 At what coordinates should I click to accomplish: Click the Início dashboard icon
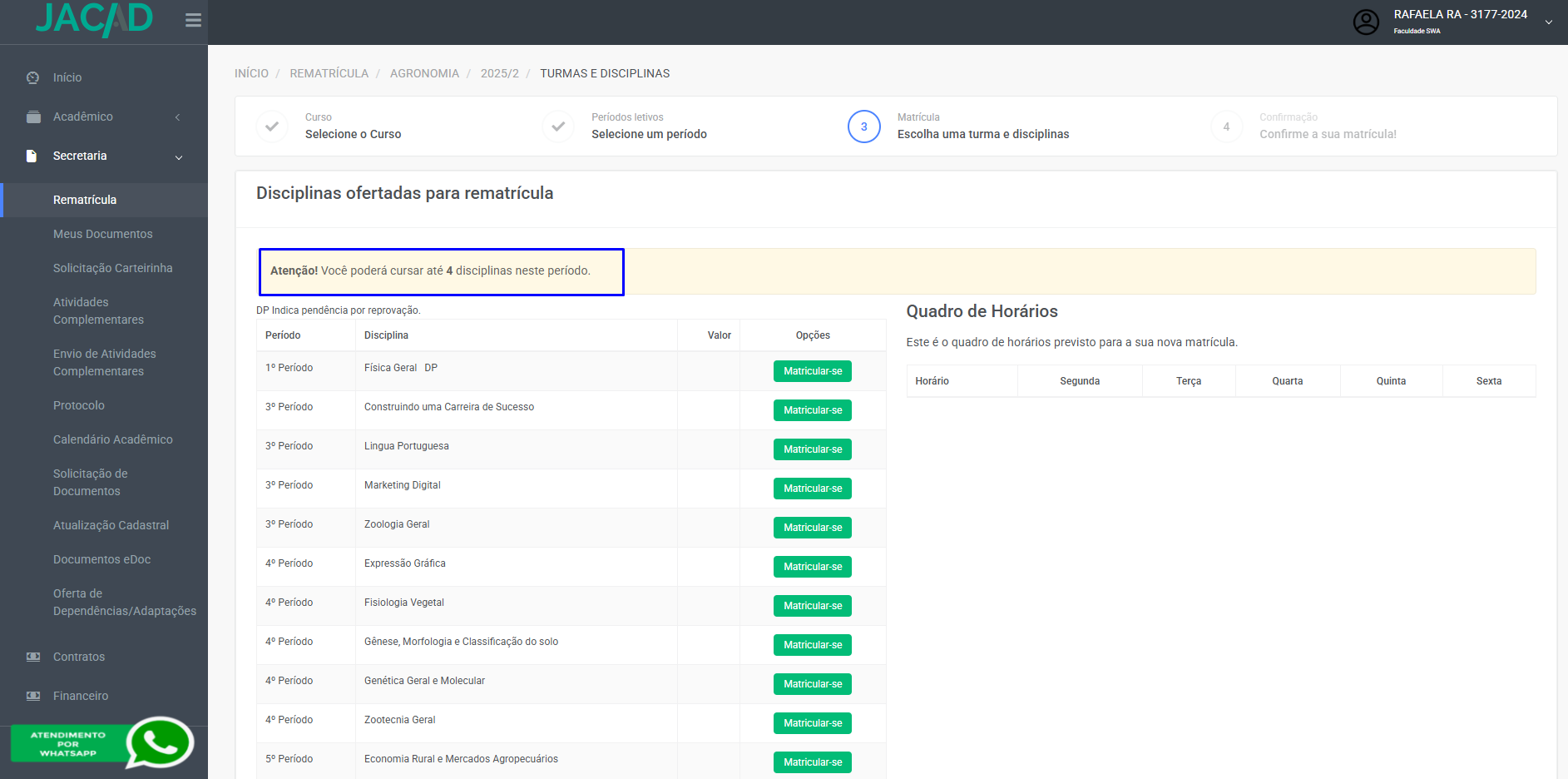[x=33, y=77]
